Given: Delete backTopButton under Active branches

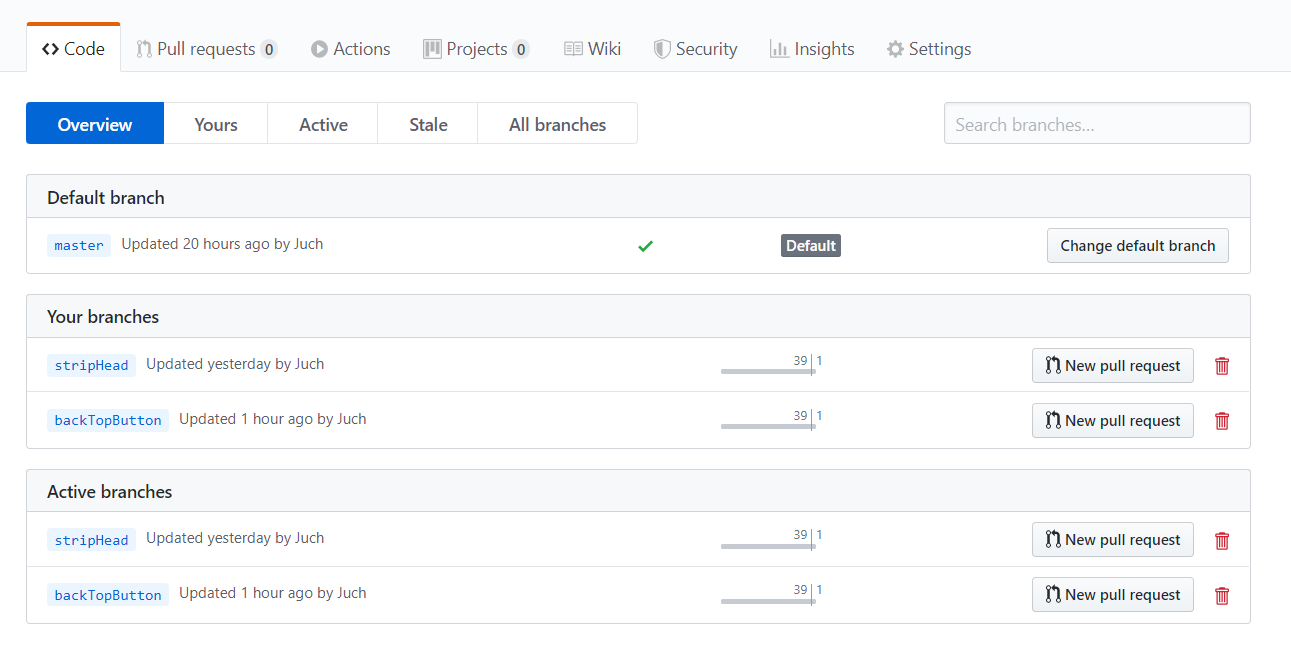Looking at the screenshot, I should (1221, 596).
